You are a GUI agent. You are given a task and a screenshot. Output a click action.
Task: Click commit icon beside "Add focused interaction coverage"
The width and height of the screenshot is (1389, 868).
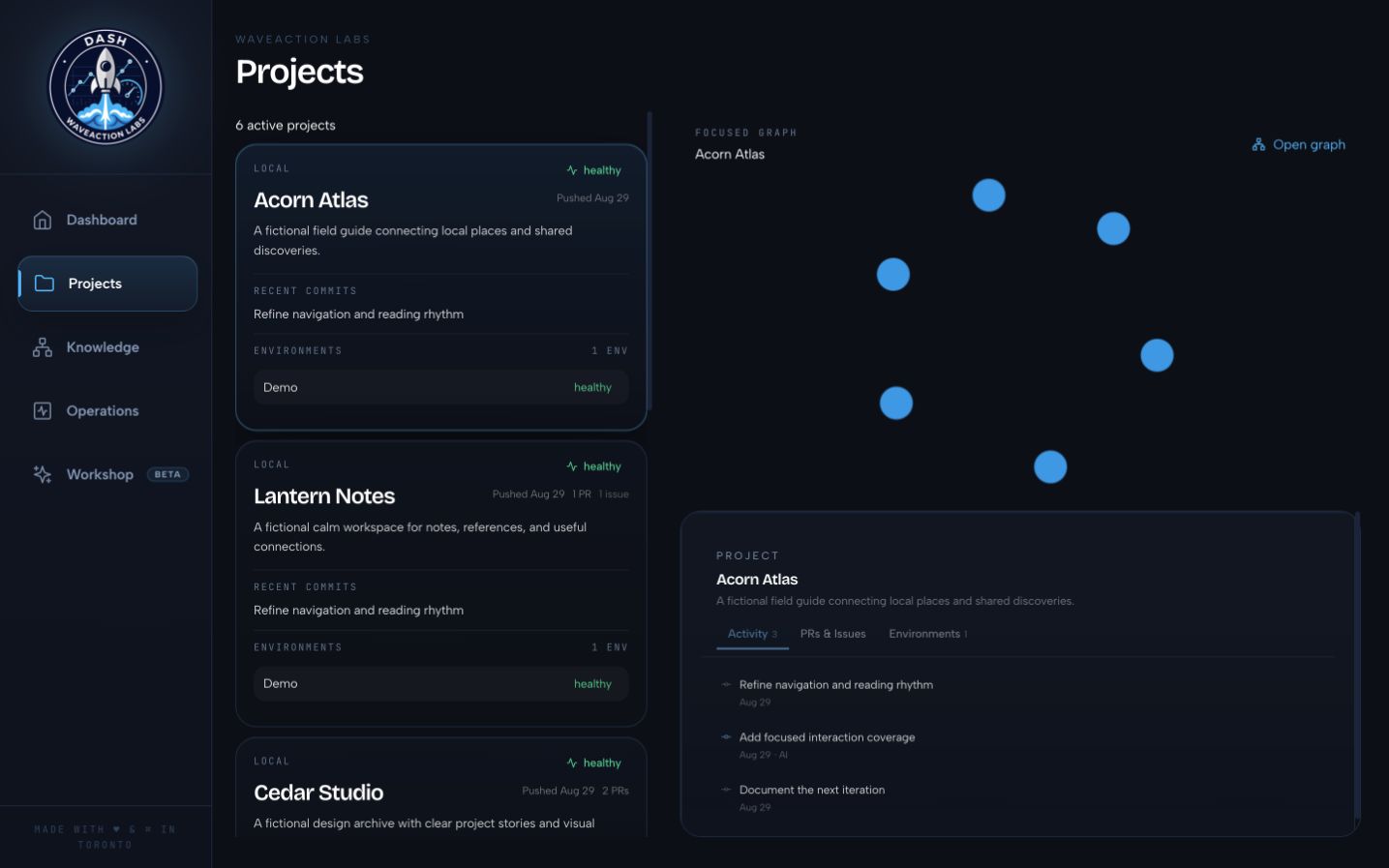726,737
